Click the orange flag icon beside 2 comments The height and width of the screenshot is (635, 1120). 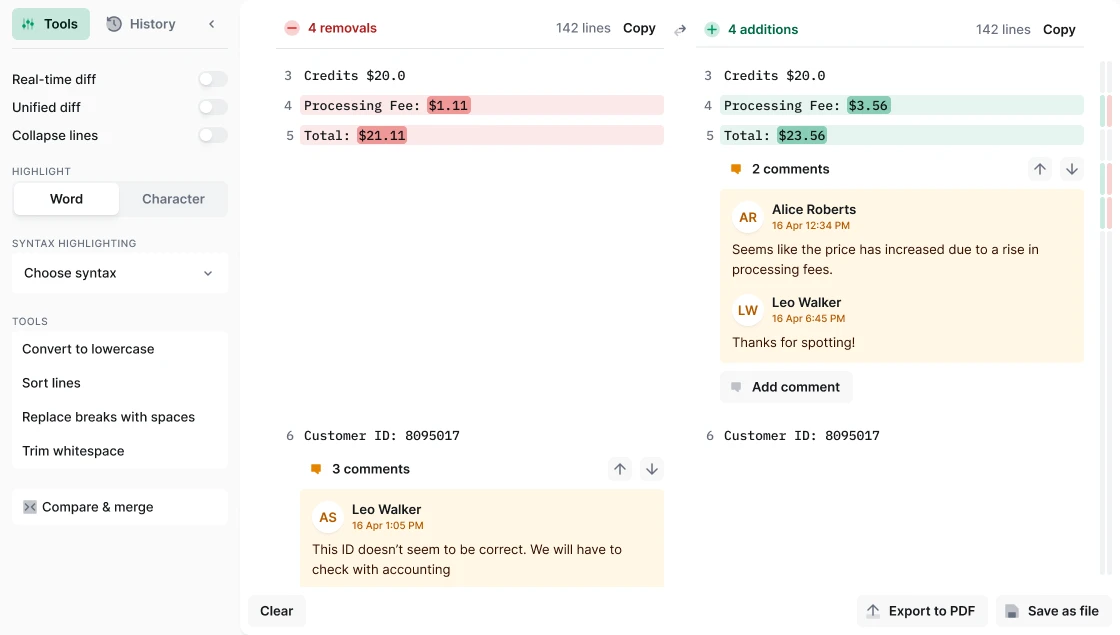tap(737, 169)
